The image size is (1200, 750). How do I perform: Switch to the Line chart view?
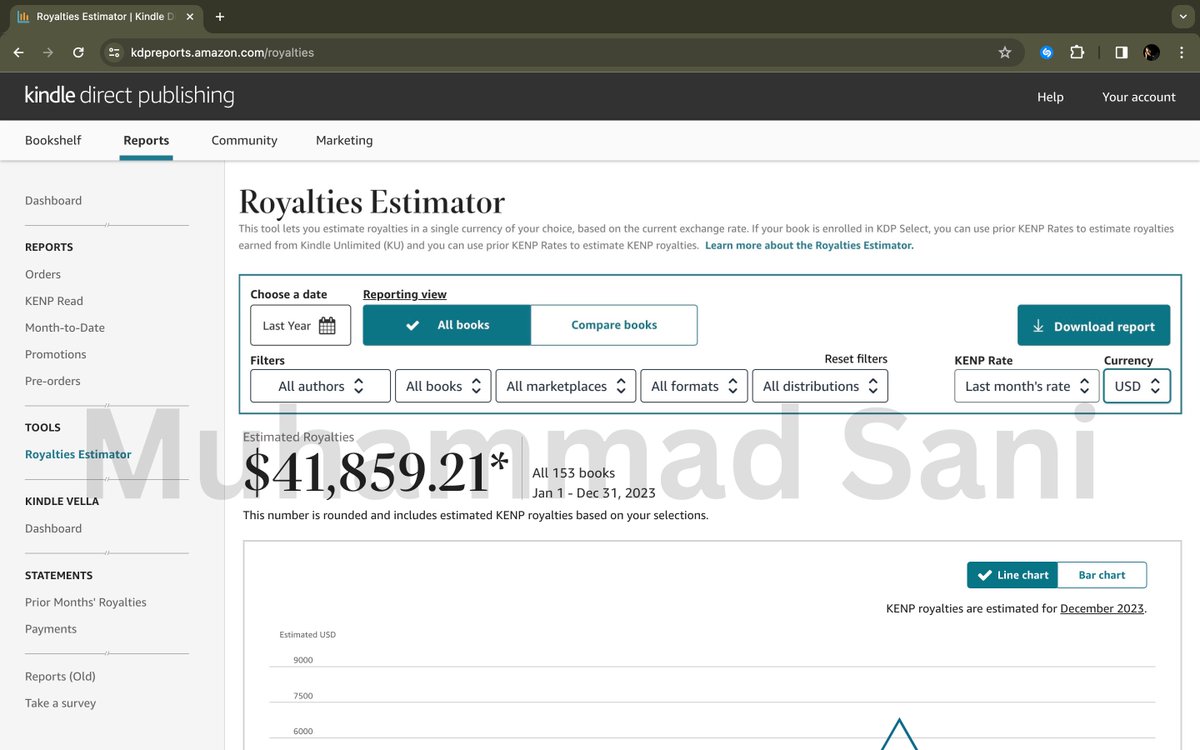click(1012, 575)
